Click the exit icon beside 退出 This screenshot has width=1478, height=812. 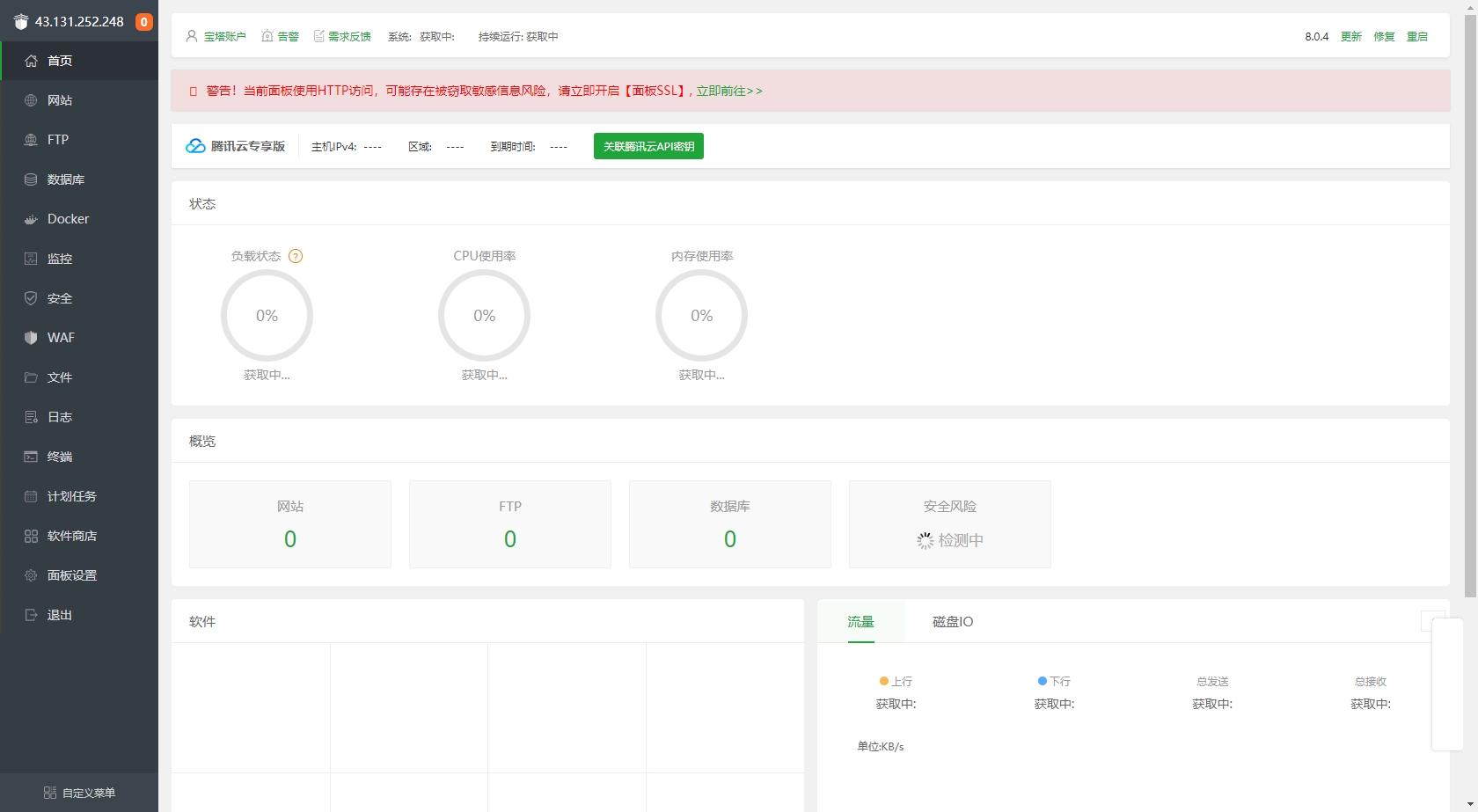pos(31,615)
